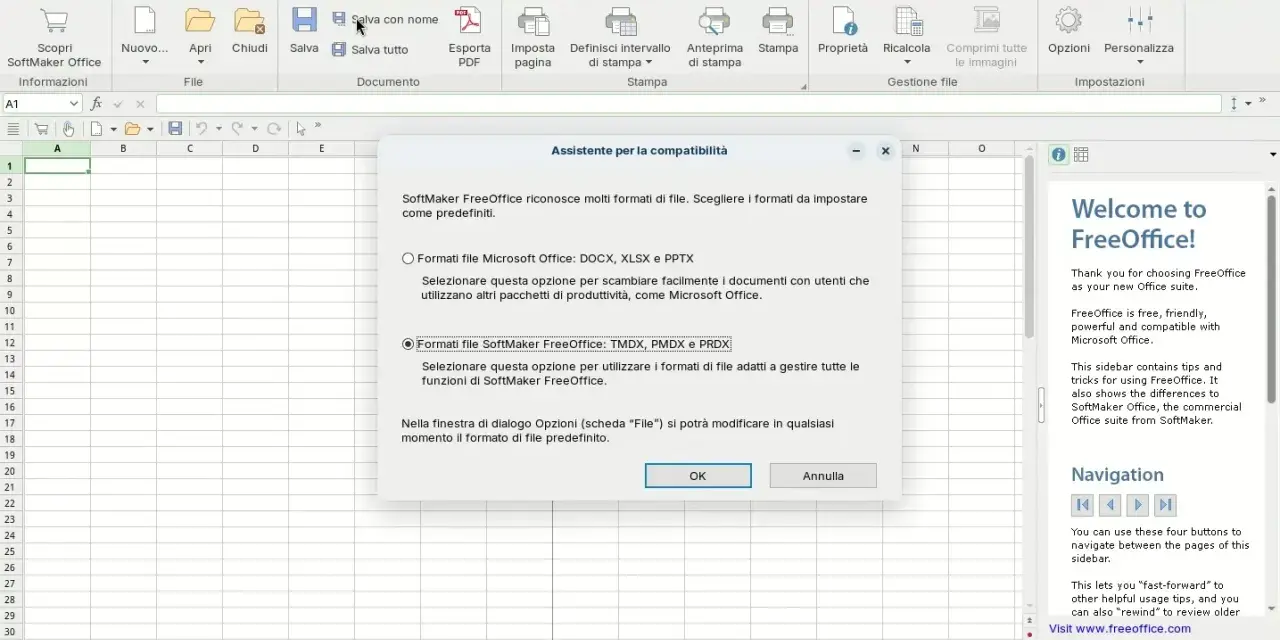Click the Stampa printer icon
Image resolution: width=1280 pixels, height=640 pixels.
click(778, 20)
